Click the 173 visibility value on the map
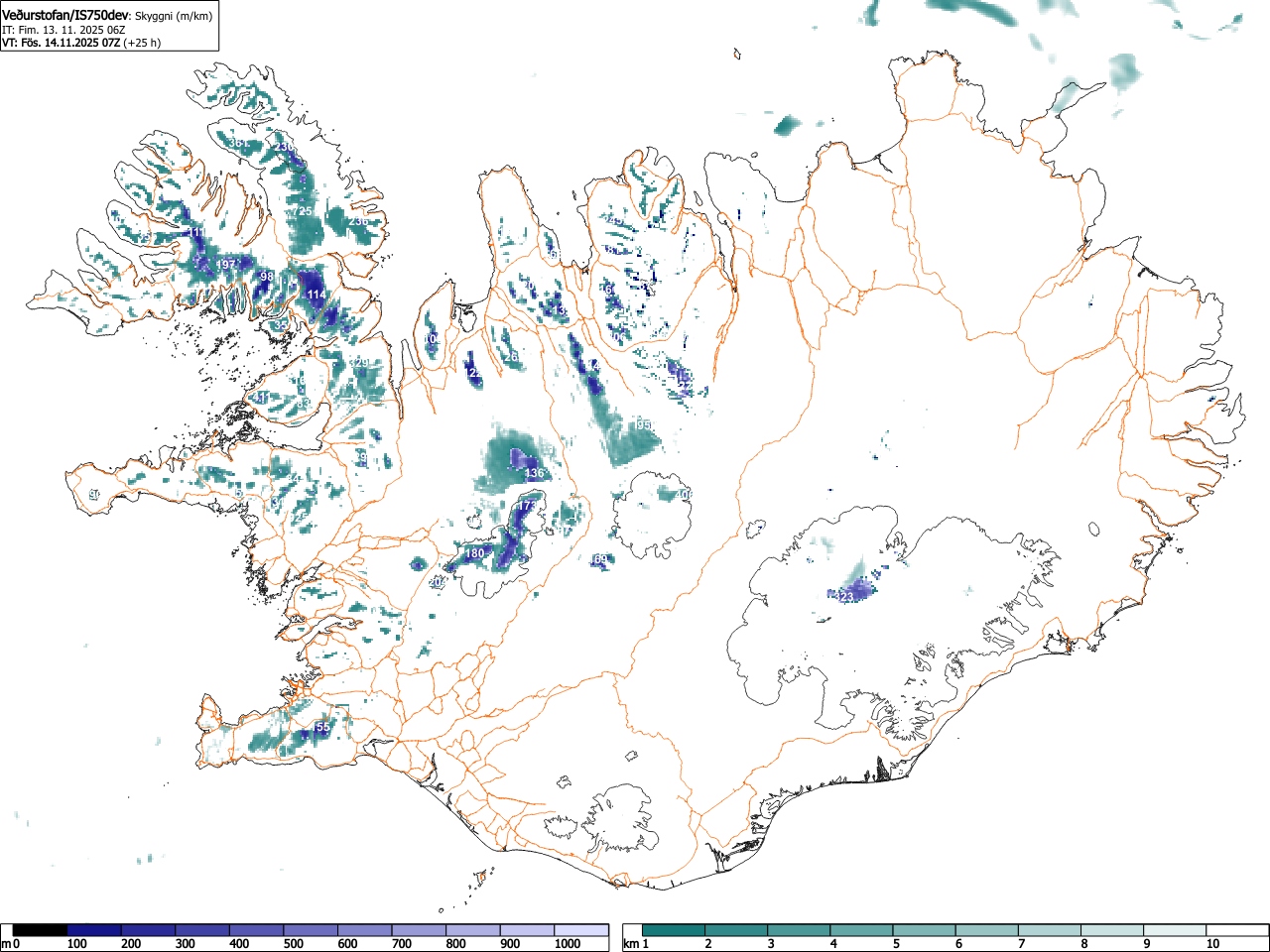Screen dimensions: 1270x952 (527, 506)
